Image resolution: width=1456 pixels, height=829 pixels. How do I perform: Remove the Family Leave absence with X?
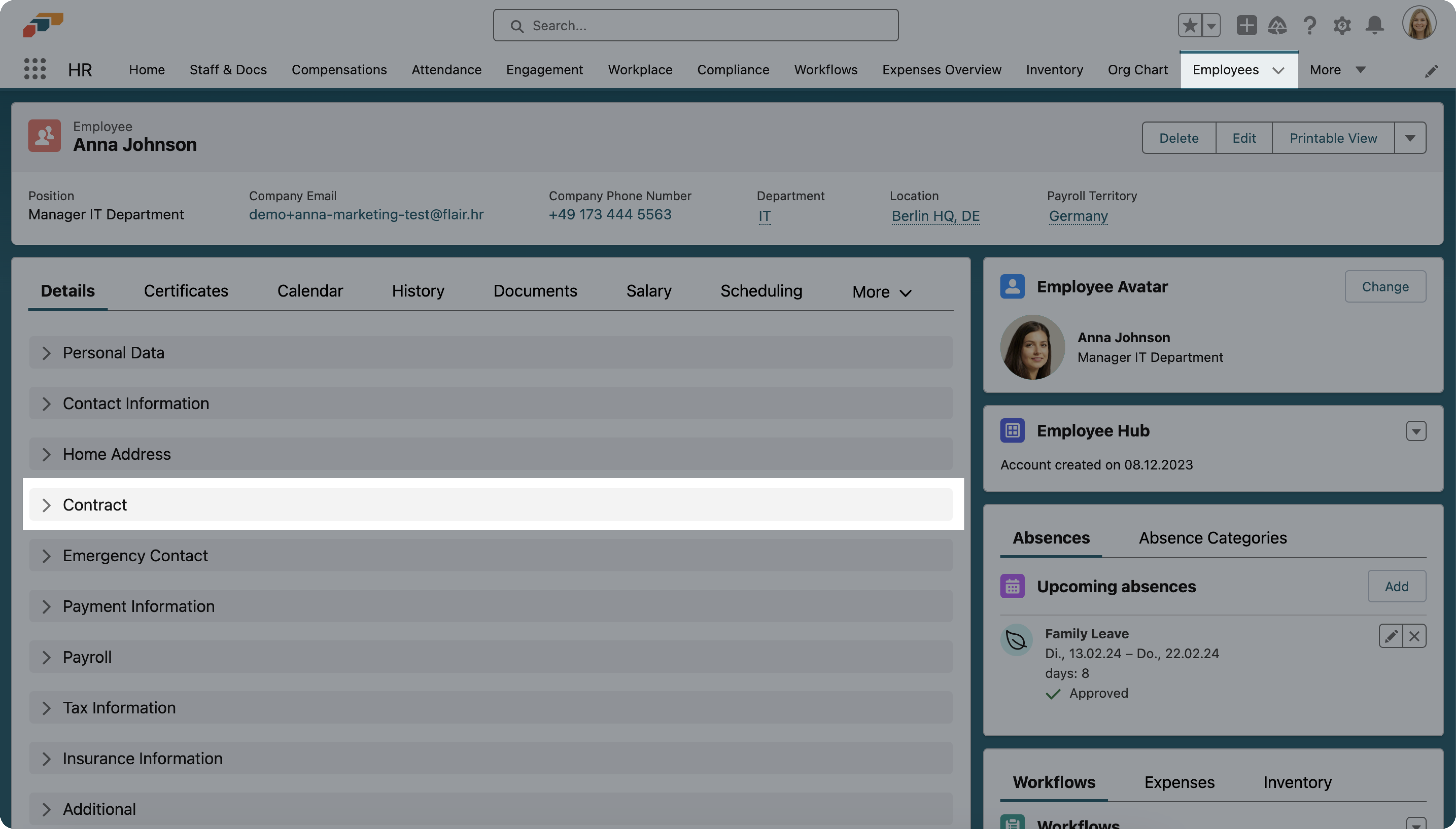click(1415, 636)
